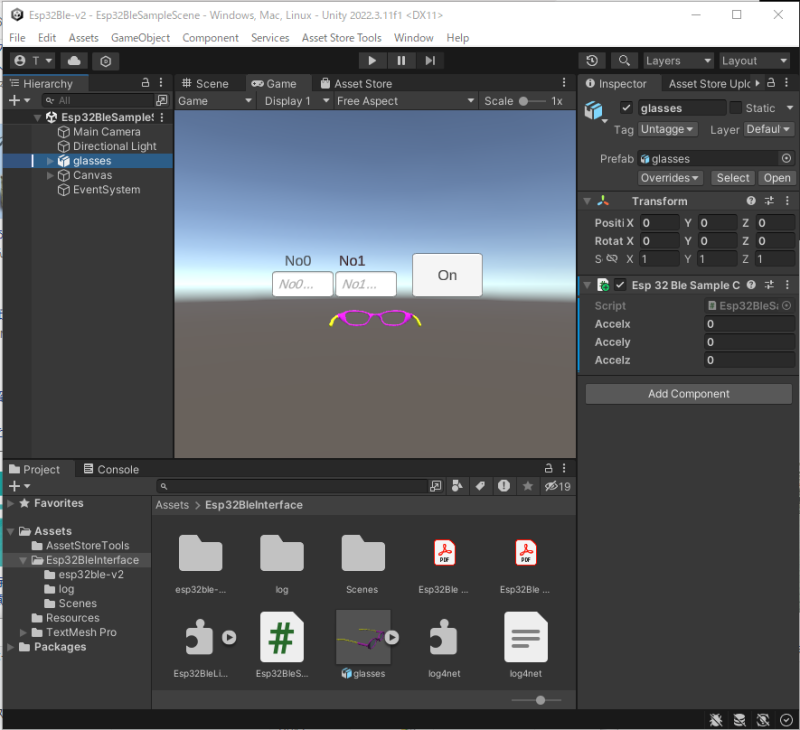Viewport: 800px width, 730px height.
Task: Click the Add Component button
Action: click(688, 394)
